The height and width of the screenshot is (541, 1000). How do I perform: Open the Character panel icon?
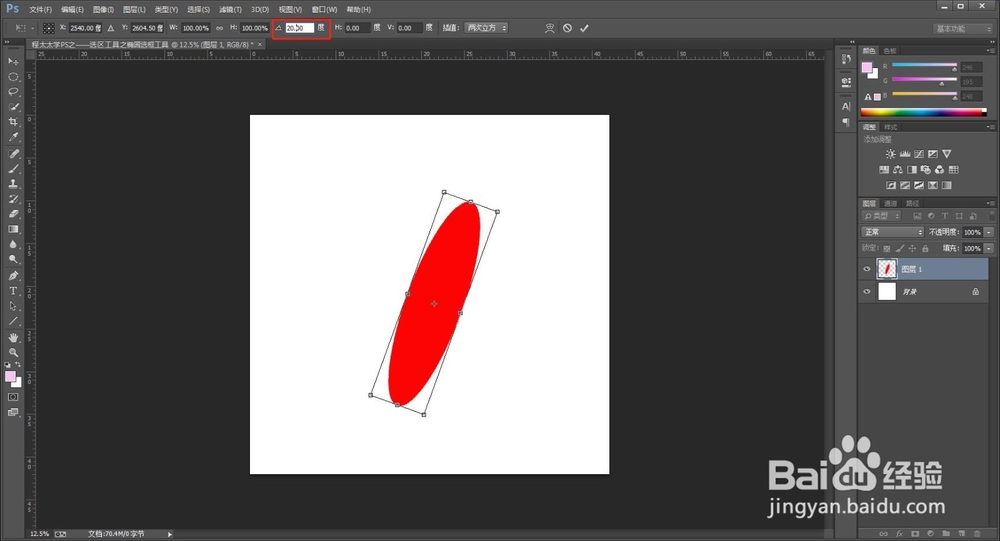pyautogui.click(x=846, y=107)
